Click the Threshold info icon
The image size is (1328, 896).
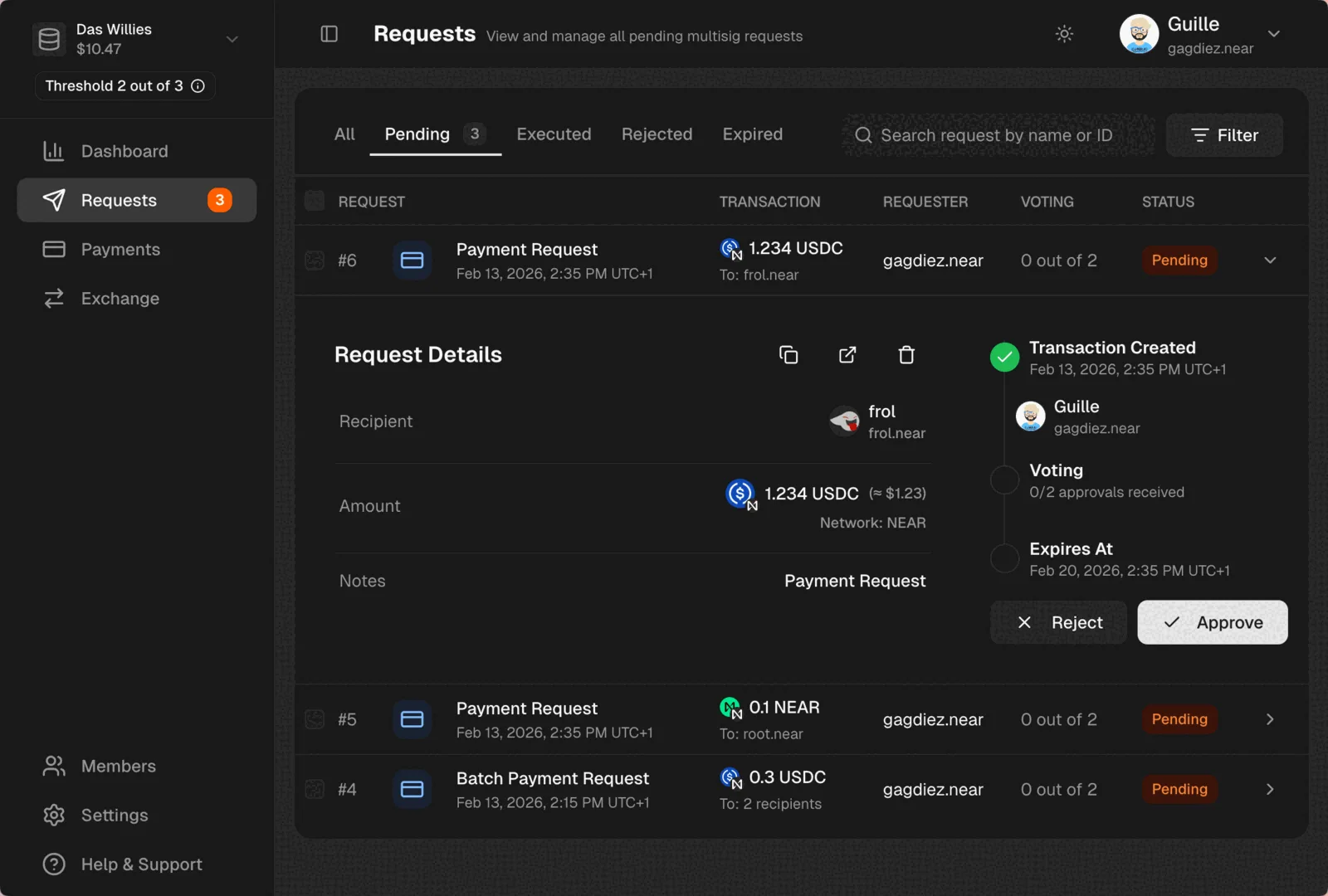198,85
